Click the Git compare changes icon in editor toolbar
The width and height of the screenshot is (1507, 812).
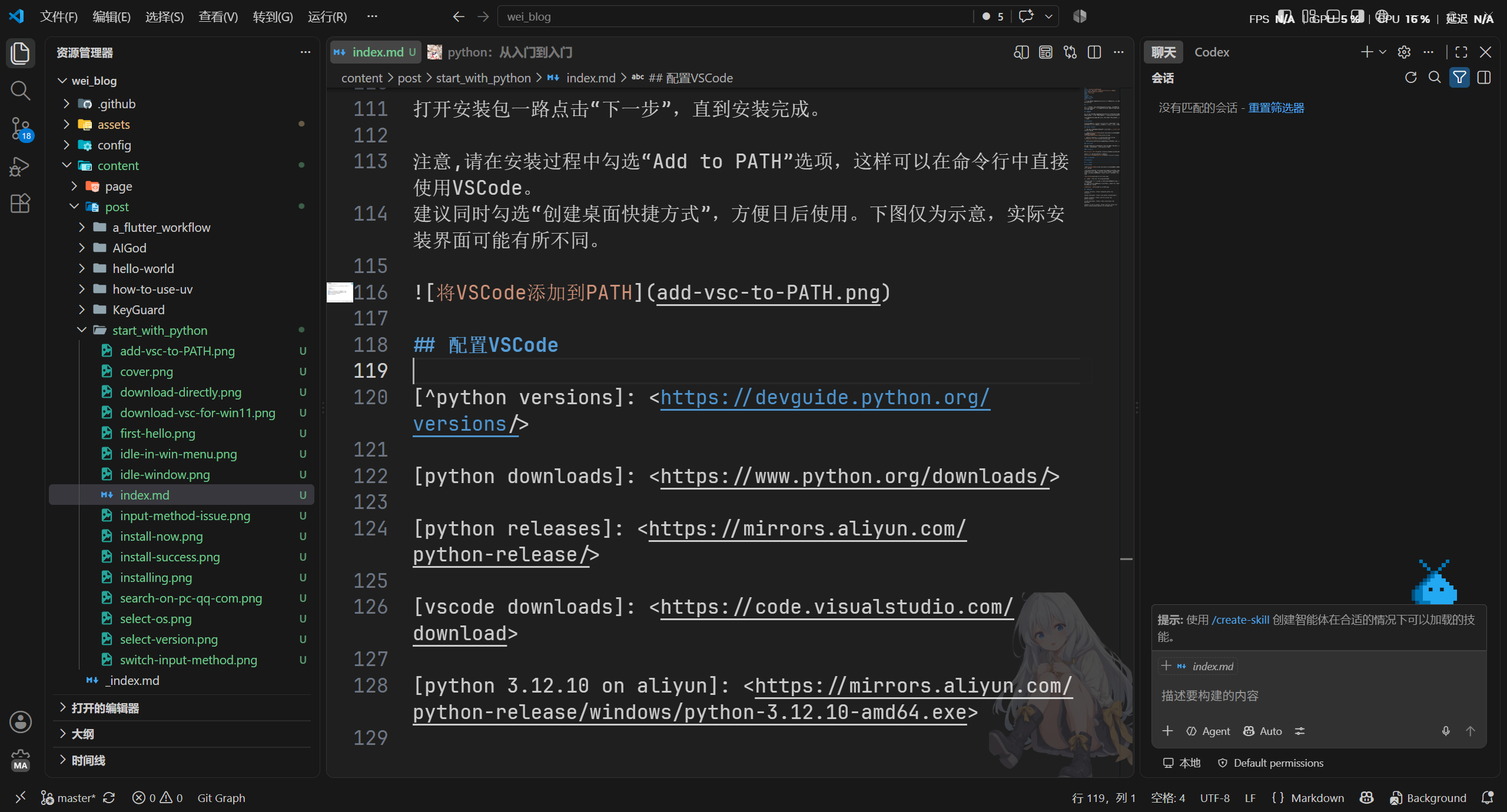1070,52
